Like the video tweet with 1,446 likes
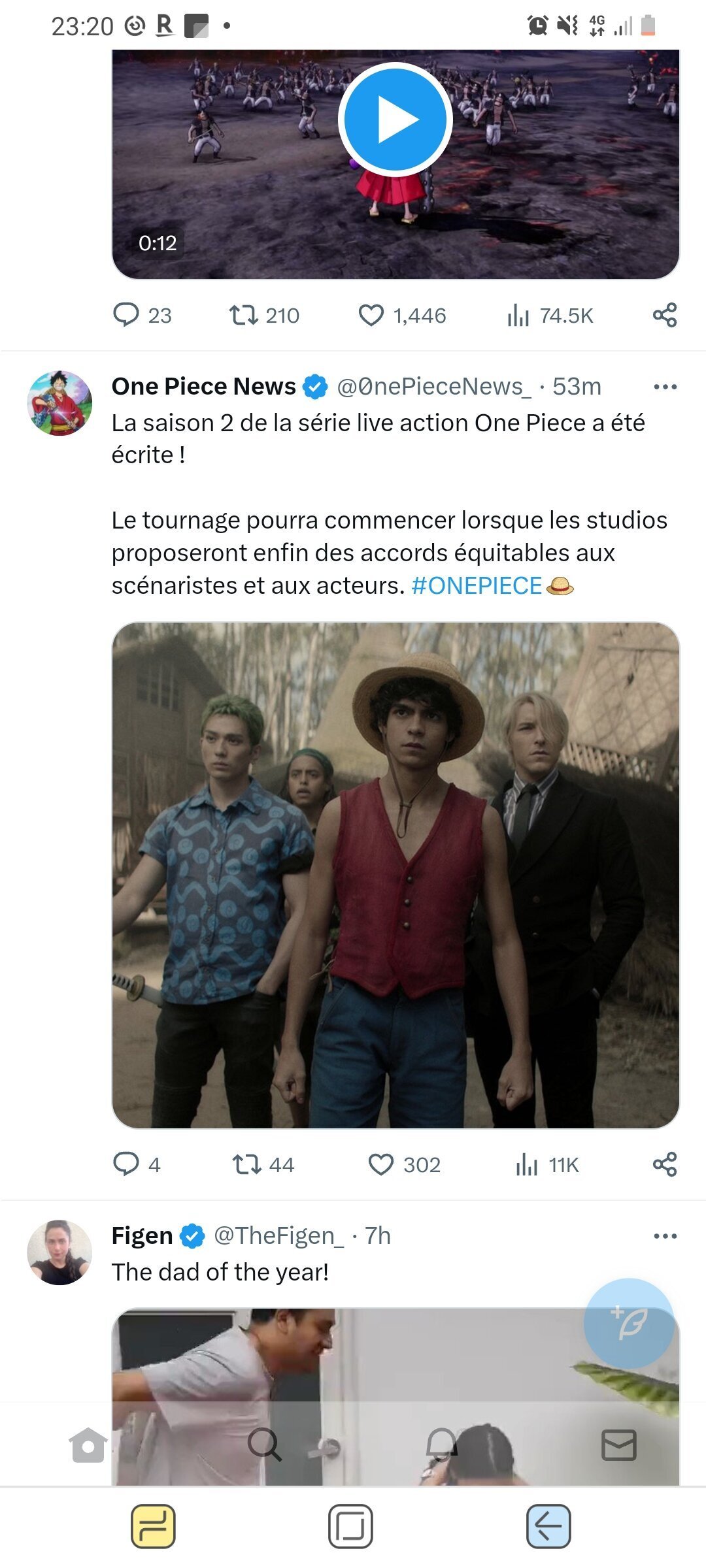This screenshot has width=706, height=1568. (x=402, y=316)
